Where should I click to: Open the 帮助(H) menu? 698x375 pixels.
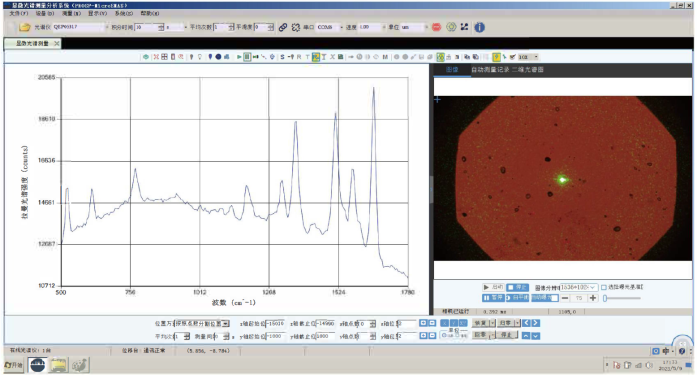(150, 13)
